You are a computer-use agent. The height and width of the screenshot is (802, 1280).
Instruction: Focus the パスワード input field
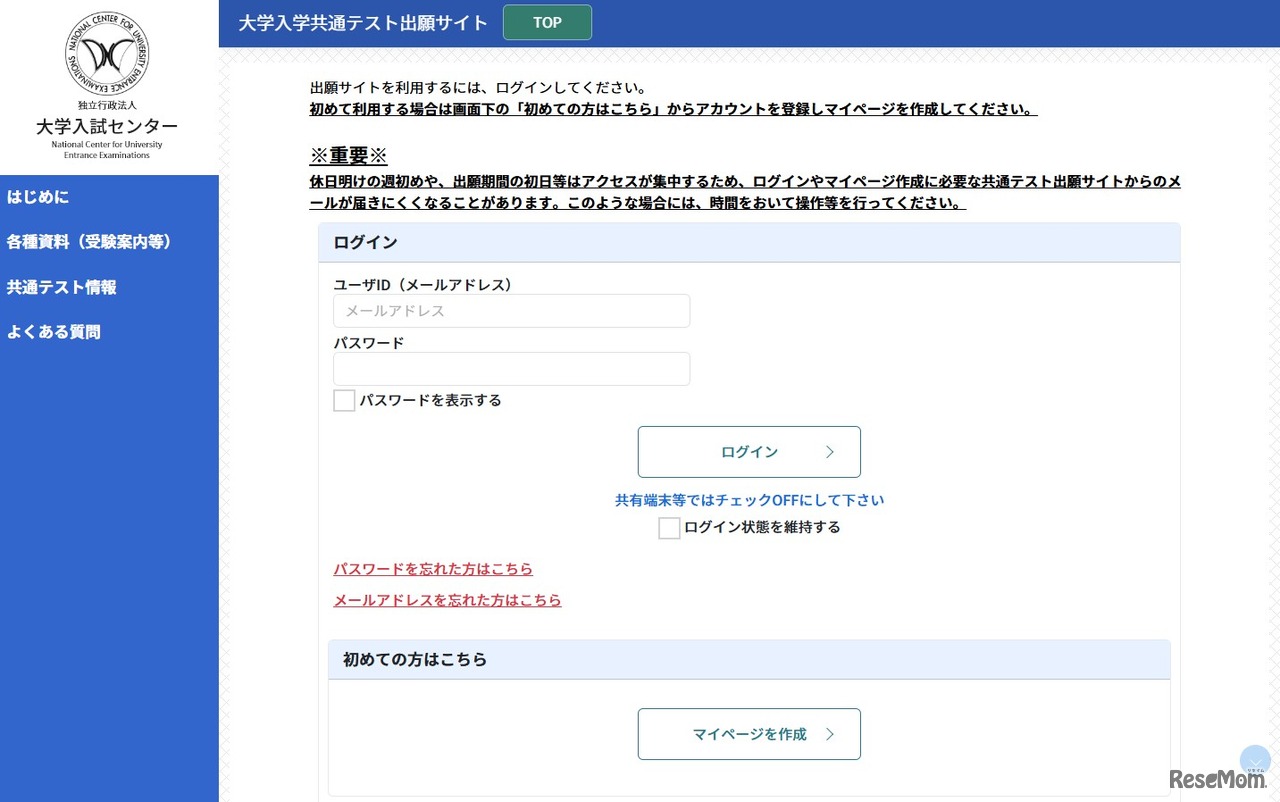pos(511,369)
